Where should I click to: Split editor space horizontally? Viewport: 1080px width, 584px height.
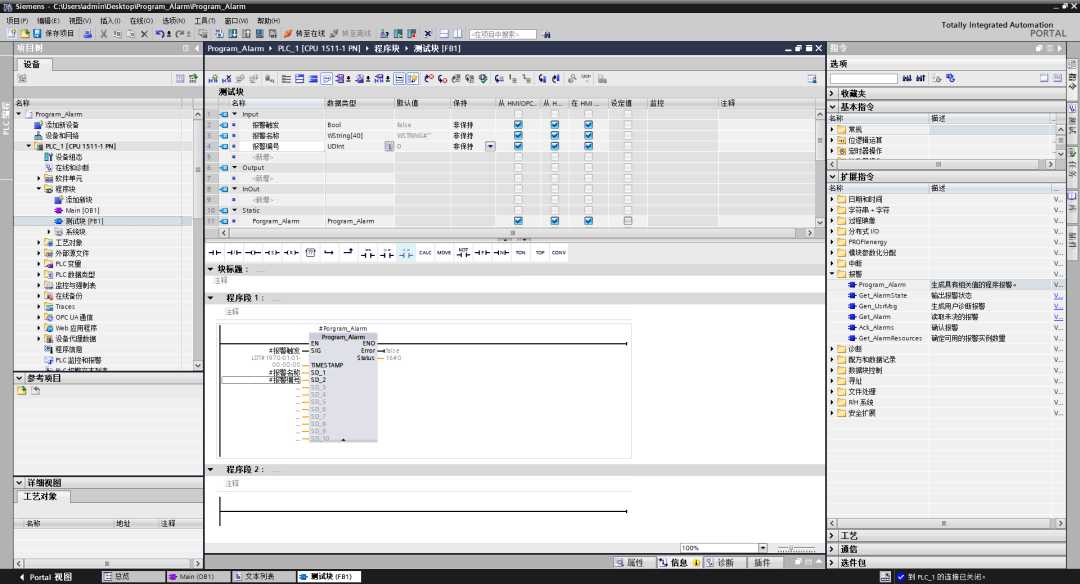point(444,33)
